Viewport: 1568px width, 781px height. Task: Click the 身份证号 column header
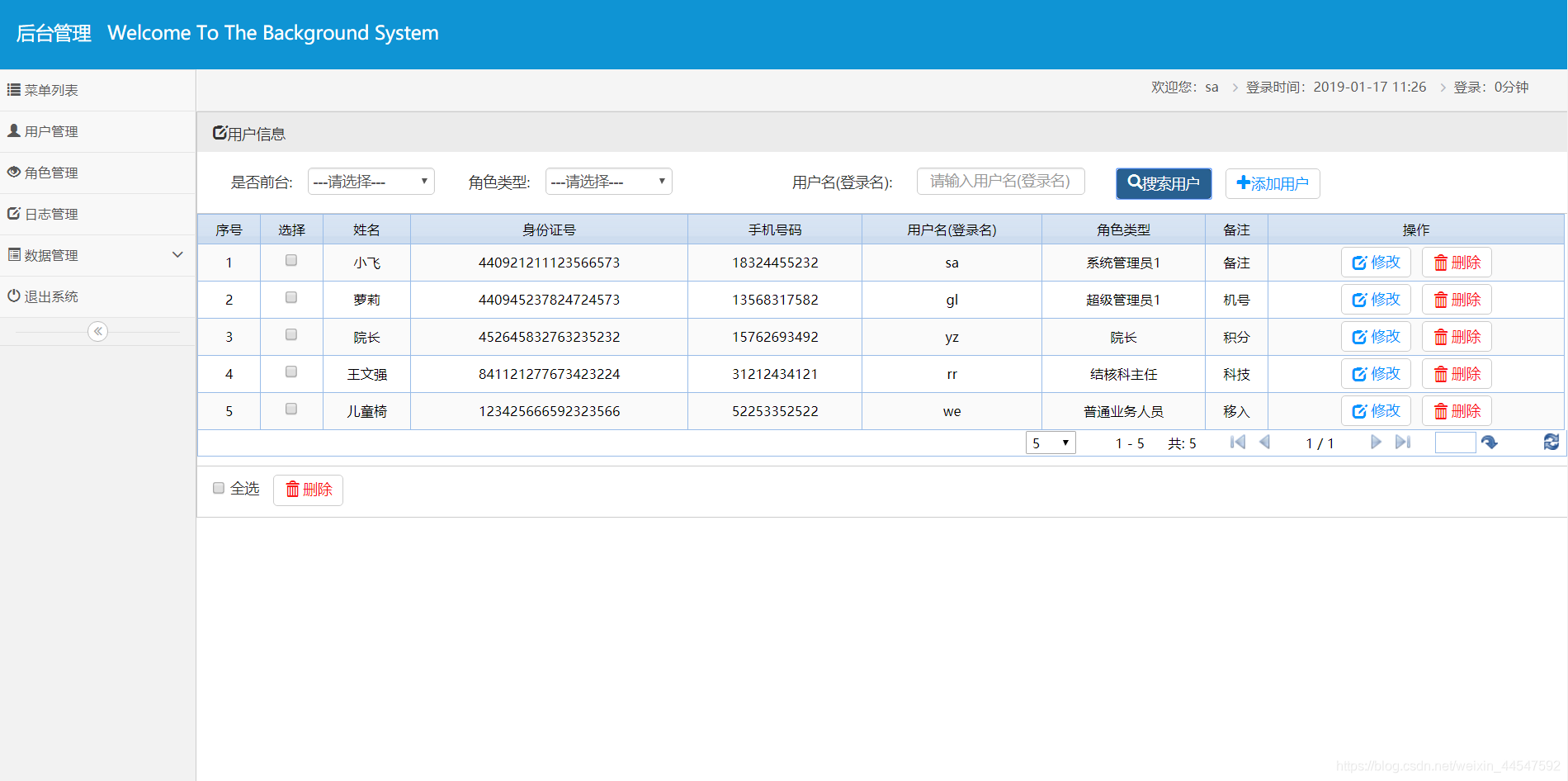(x=549, y=230)
